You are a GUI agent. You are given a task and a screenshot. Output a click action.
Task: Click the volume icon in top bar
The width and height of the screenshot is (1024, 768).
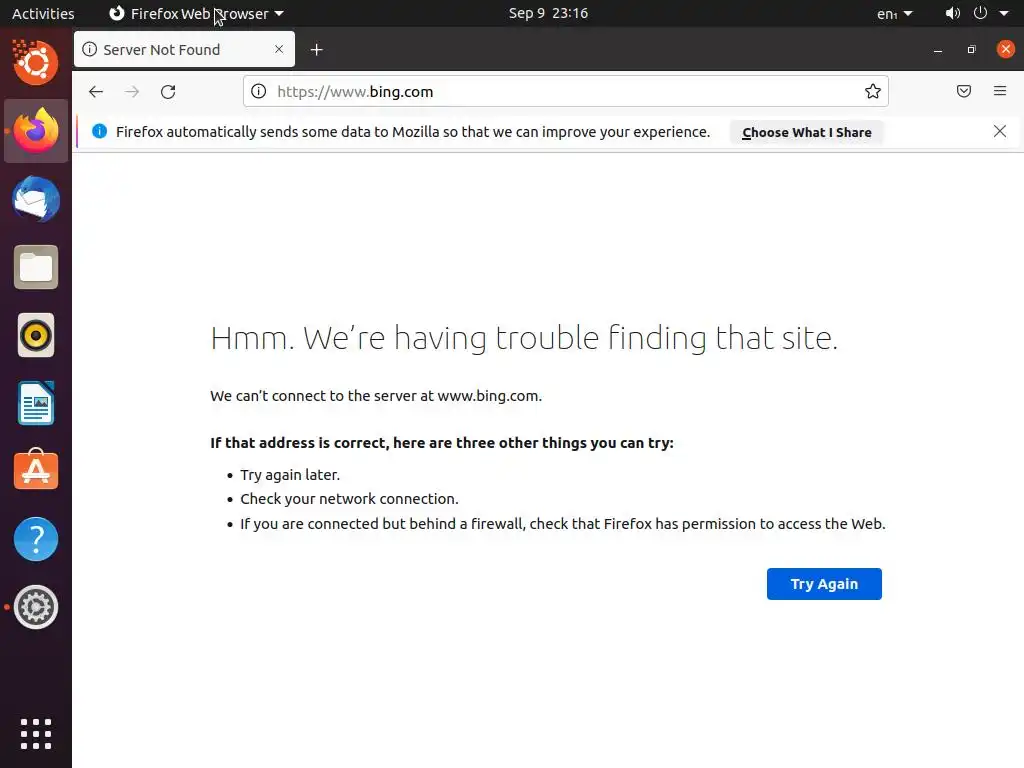[952, 13]
